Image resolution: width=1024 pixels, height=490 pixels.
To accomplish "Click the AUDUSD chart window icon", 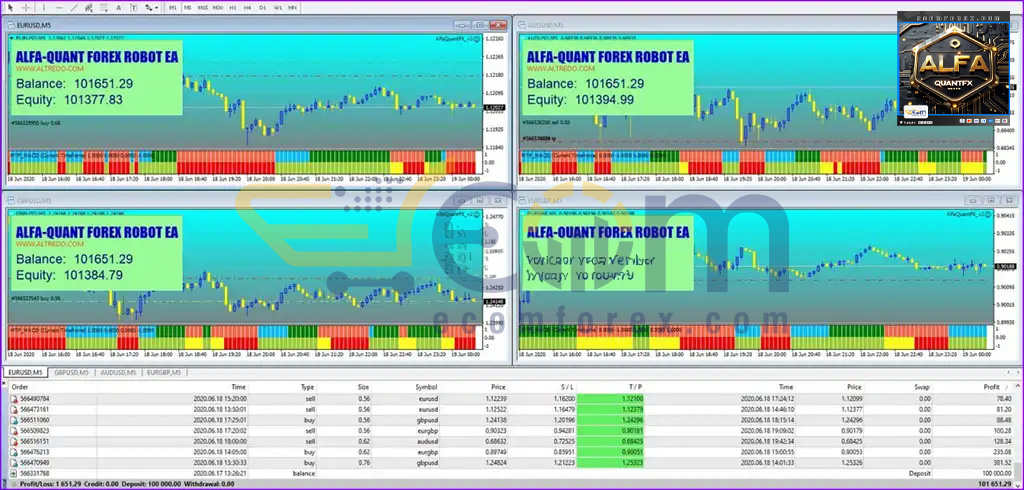I will click(522, 25).
